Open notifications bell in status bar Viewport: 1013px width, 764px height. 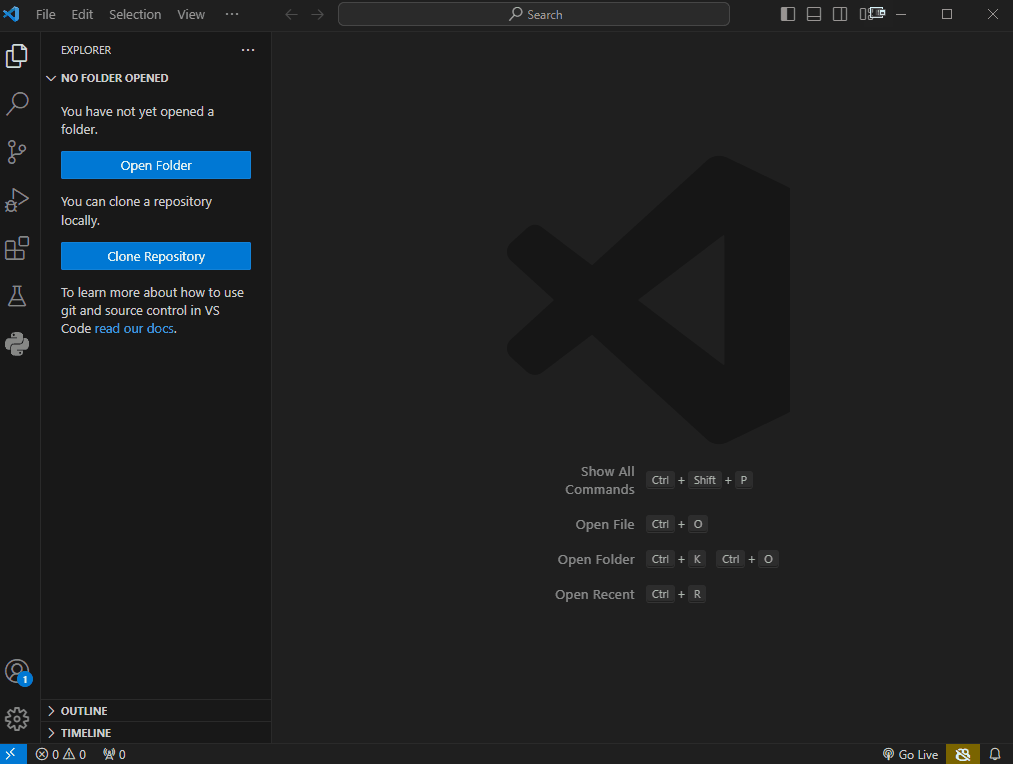[x=995, y=754]
